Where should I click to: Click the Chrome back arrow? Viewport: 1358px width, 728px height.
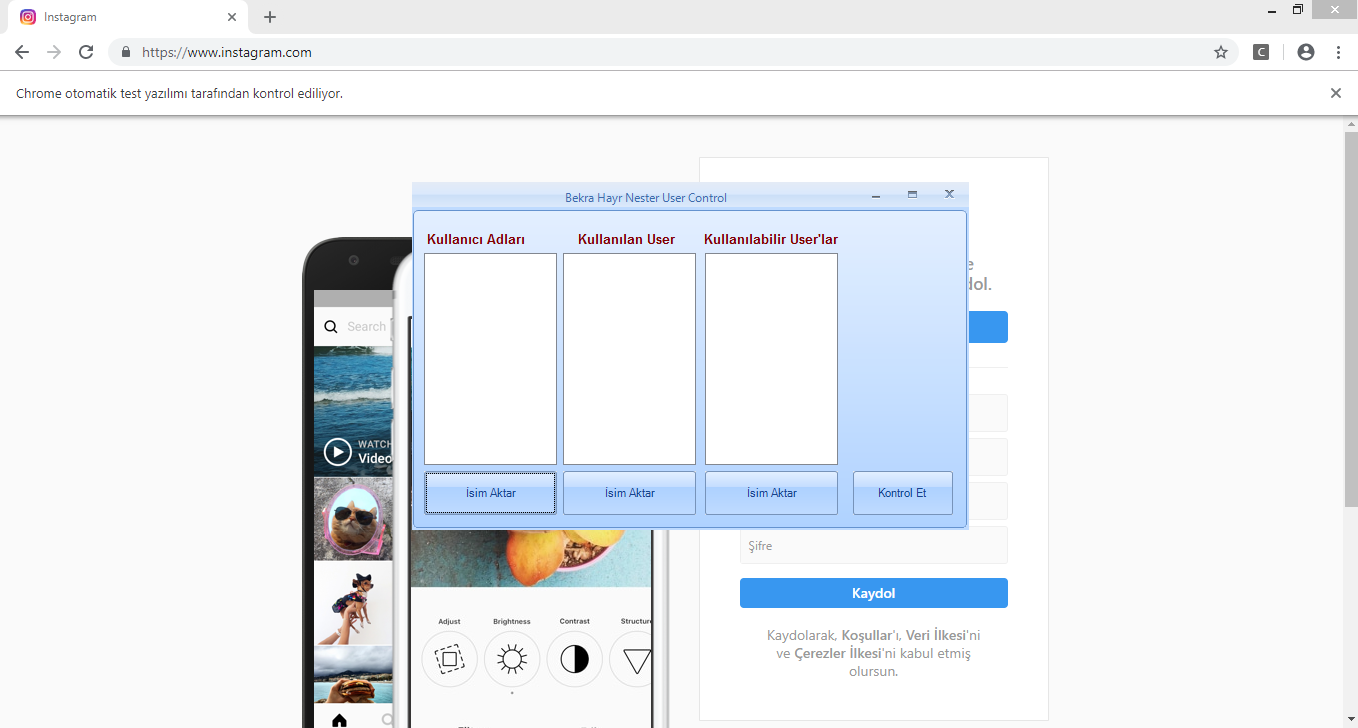22,52
